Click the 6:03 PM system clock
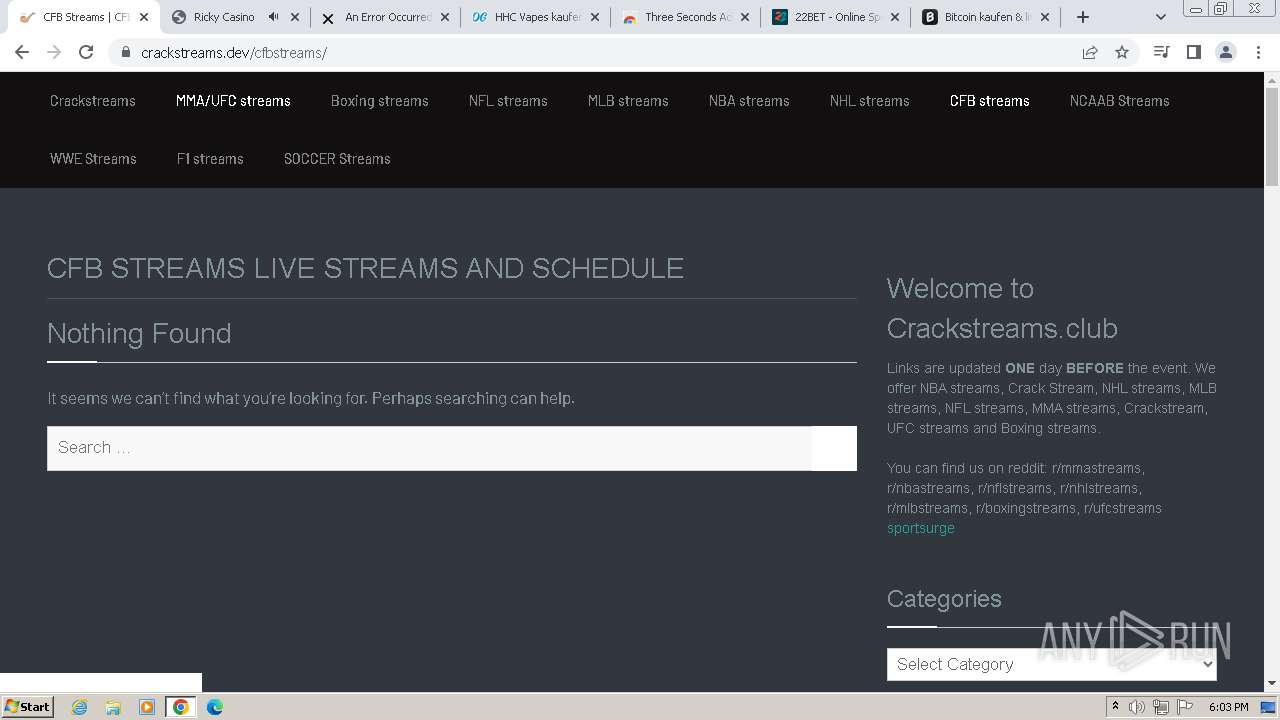The width and height of the screenshot is (1280, 720). point(1228,707)
